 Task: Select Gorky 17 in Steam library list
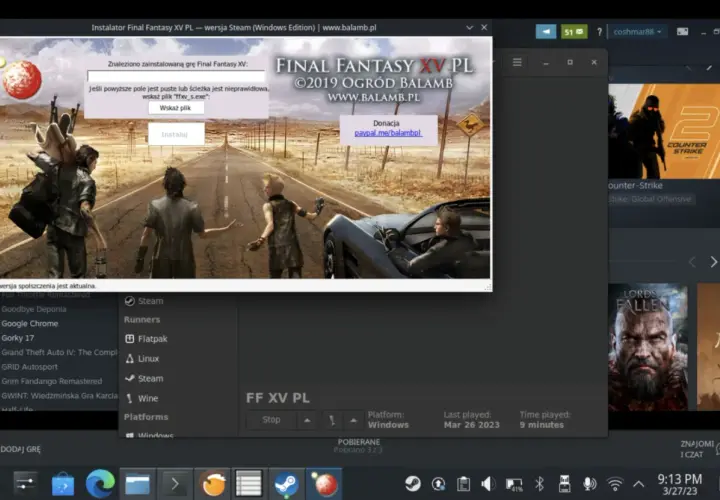[18, 337]
